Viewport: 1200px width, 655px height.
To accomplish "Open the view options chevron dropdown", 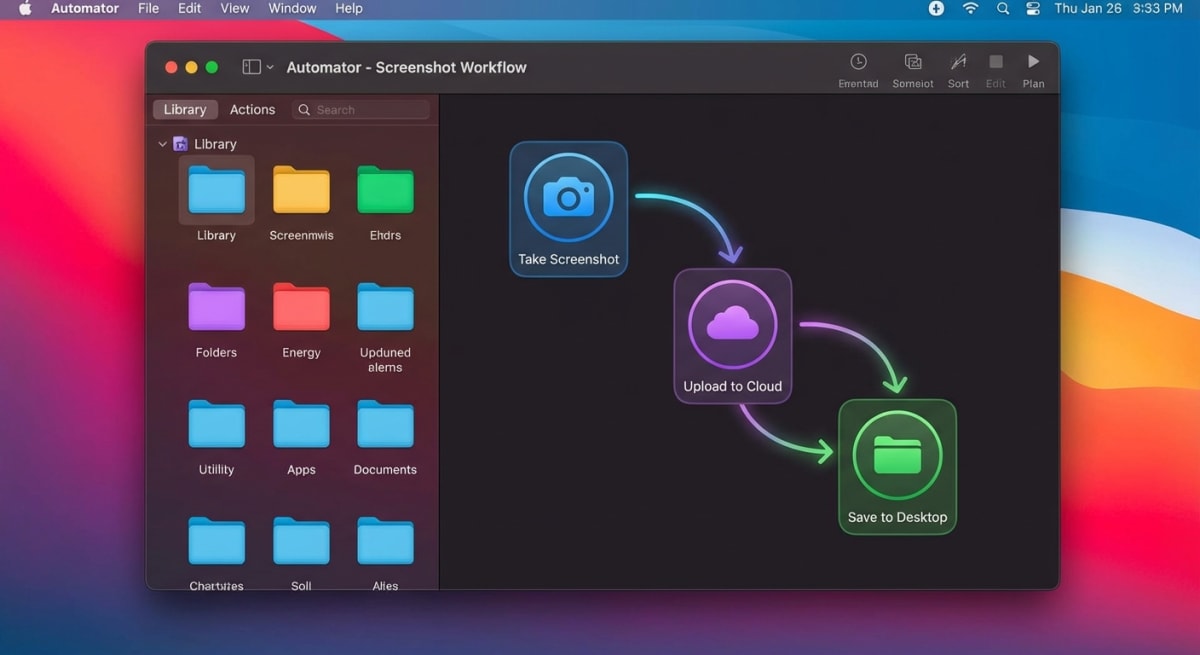I will 266,66.
